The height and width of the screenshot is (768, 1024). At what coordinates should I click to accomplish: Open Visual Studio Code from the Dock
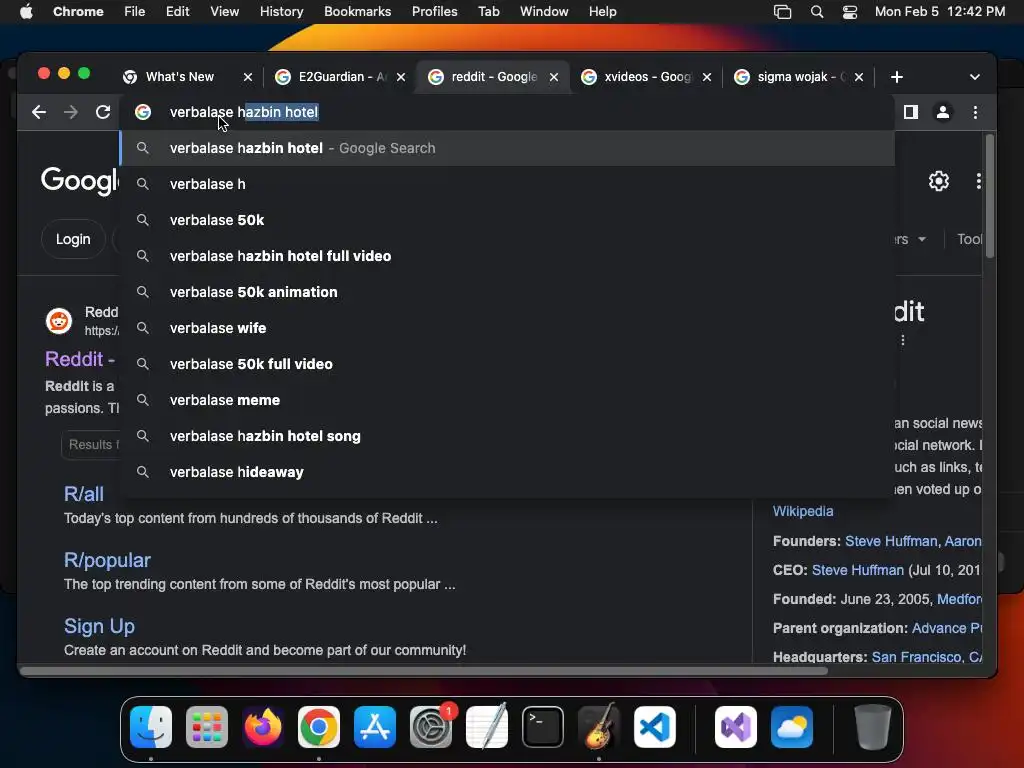click(x=655, y=727)
